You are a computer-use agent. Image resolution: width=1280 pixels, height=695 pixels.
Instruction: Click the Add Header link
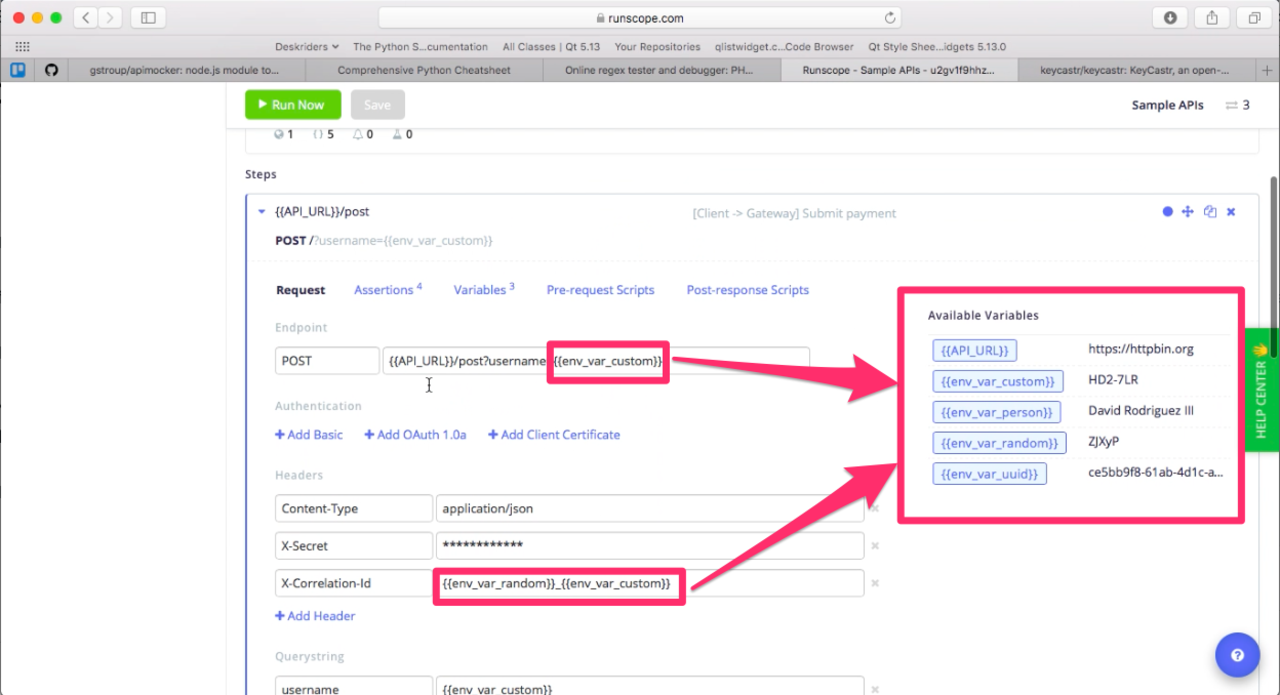[x=315, y=616]
